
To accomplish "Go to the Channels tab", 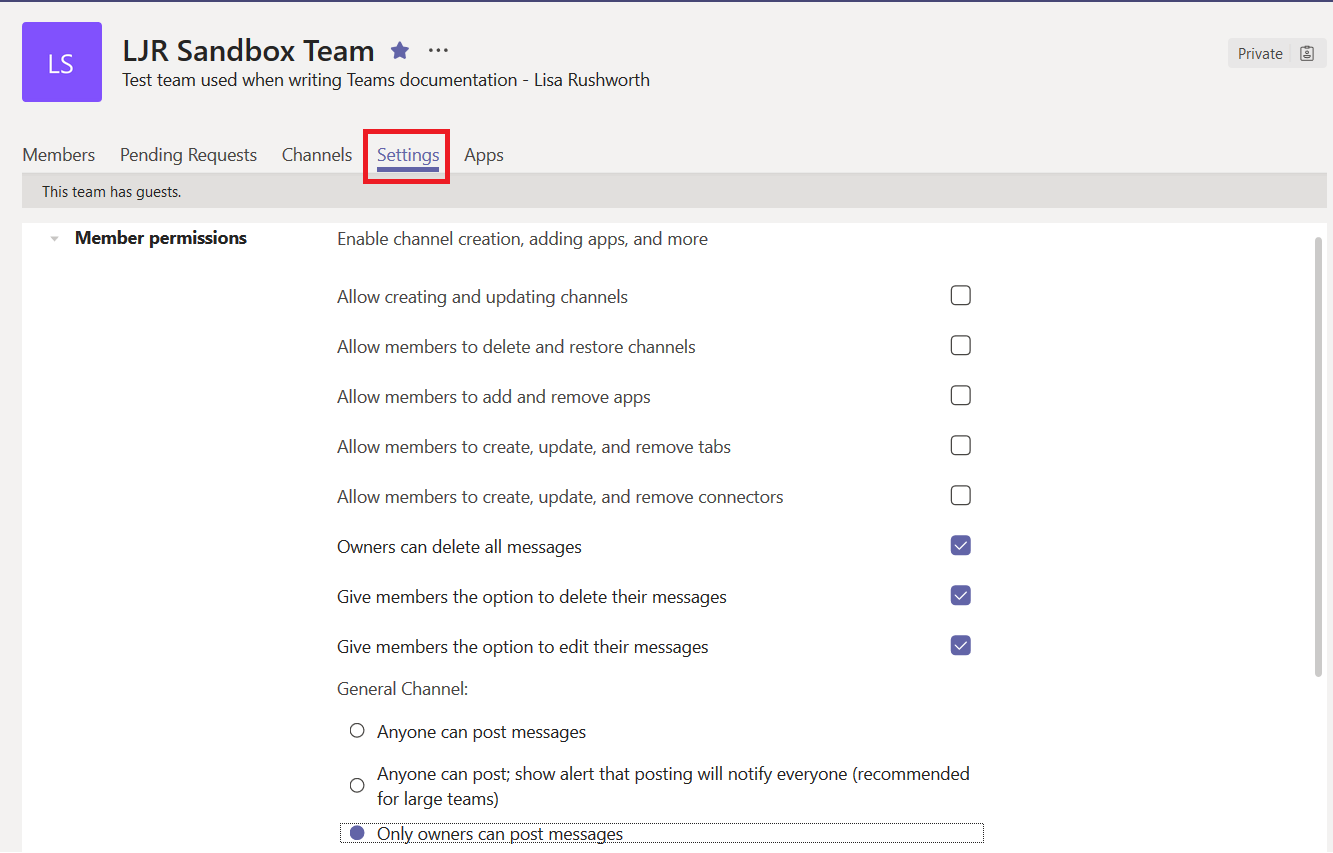I will (x=317, y=155).
